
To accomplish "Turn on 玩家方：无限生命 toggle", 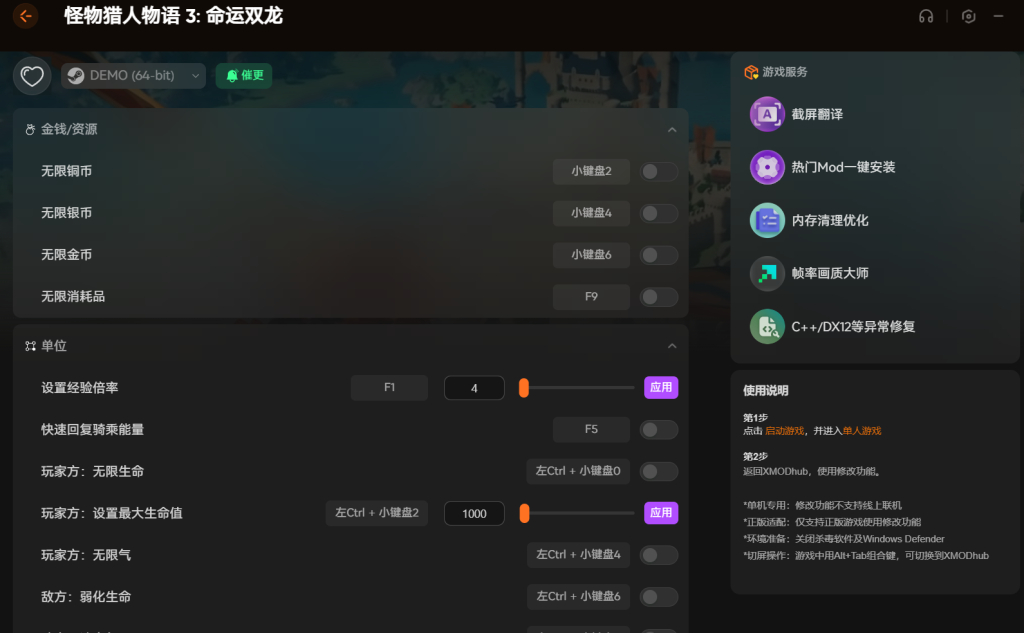I will pos(659,471).
